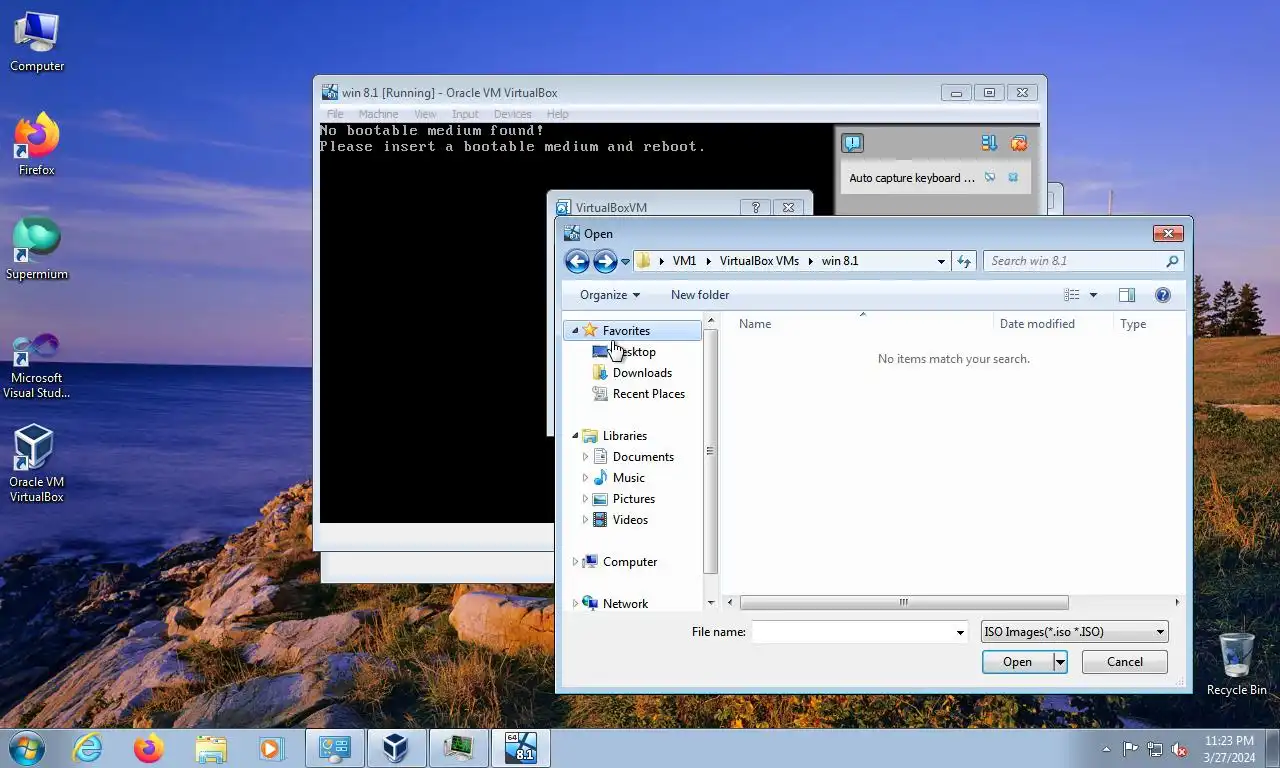This screenshot has width=1280, height=768.
Task: Click the file list horizontal scrollbar
Action: coord(904,602)
